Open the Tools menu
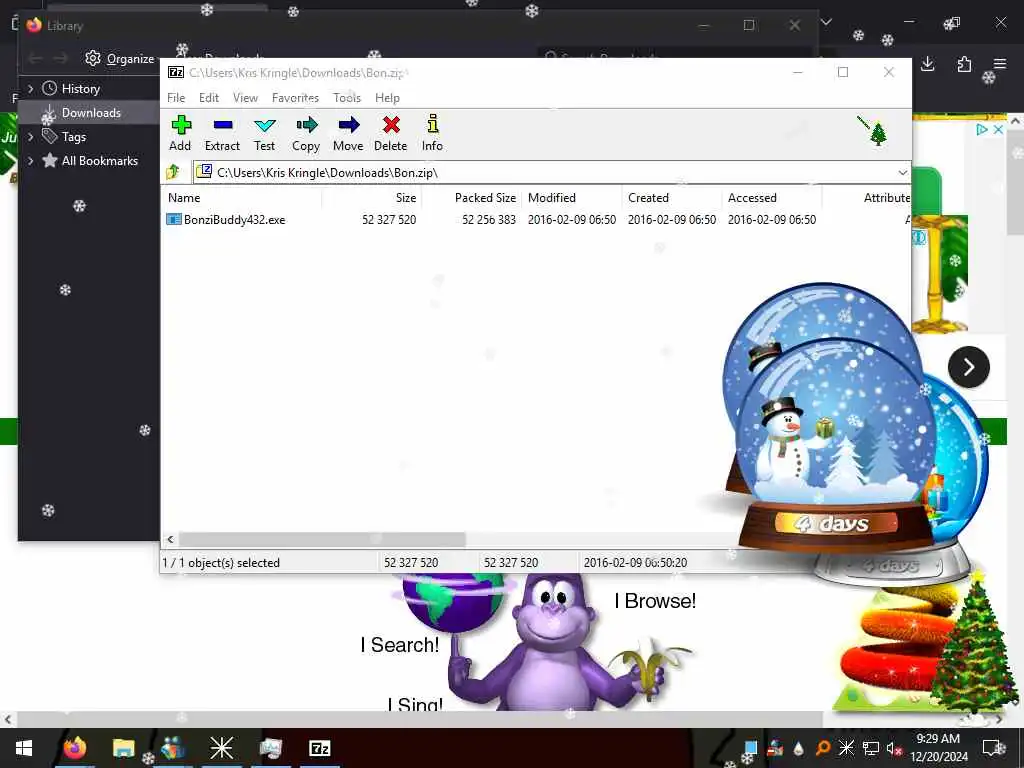1024x768 pixels. pos(347,98)
